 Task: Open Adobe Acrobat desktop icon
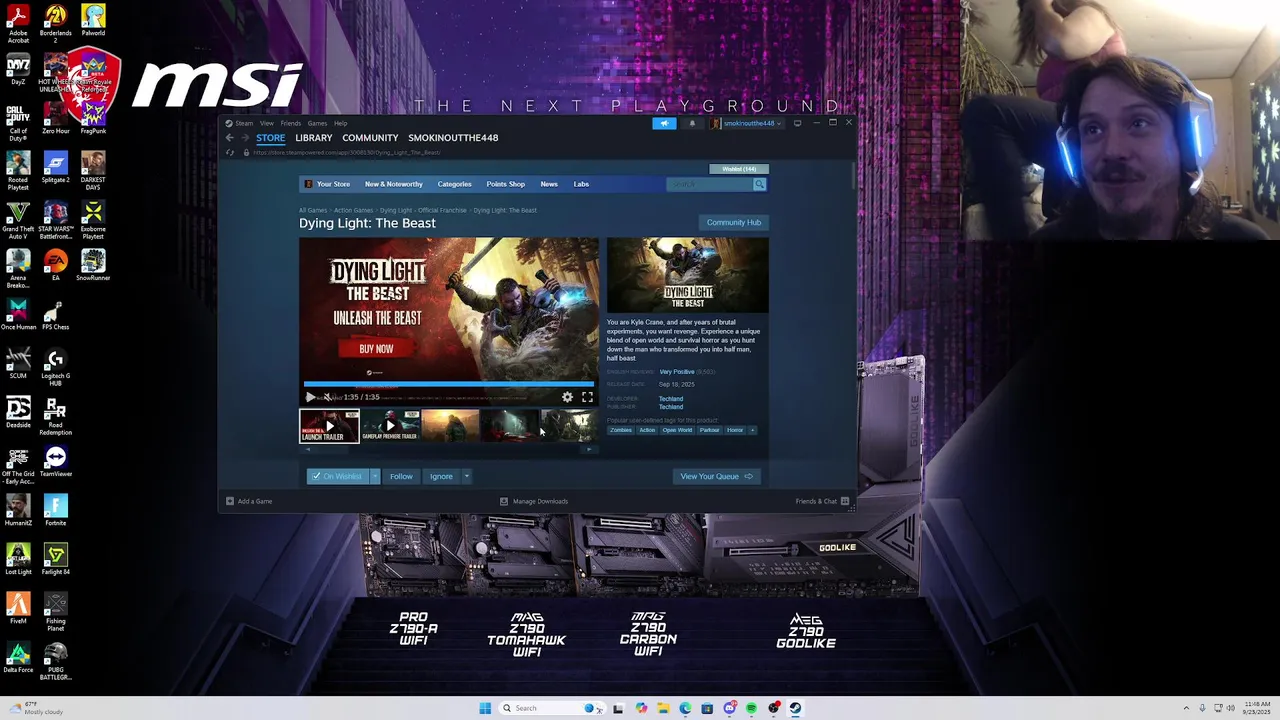click(x=18, y=22)
